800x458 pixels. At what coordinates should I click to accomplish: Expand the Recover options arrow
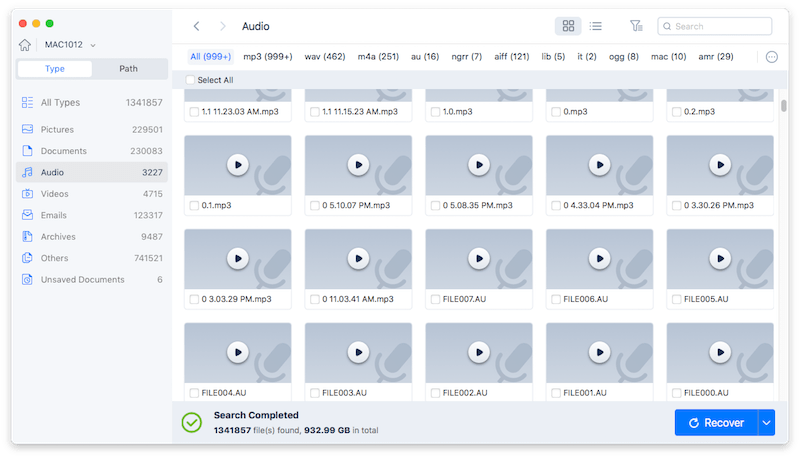coord(766,422)
